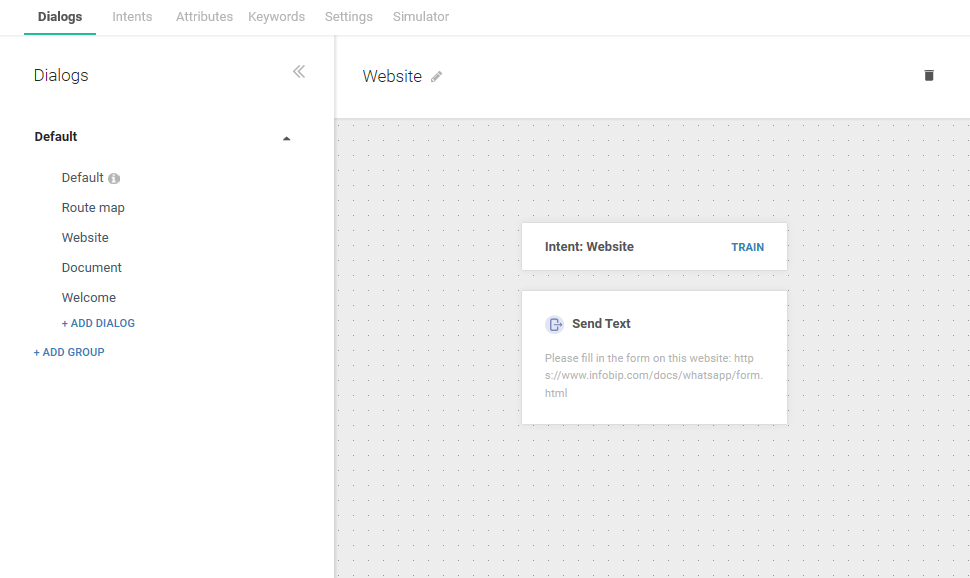The width and height of the screenshot is (970, 578).
Task: Click the info icon beside Default dialog
Action: (x=114, y=179)
